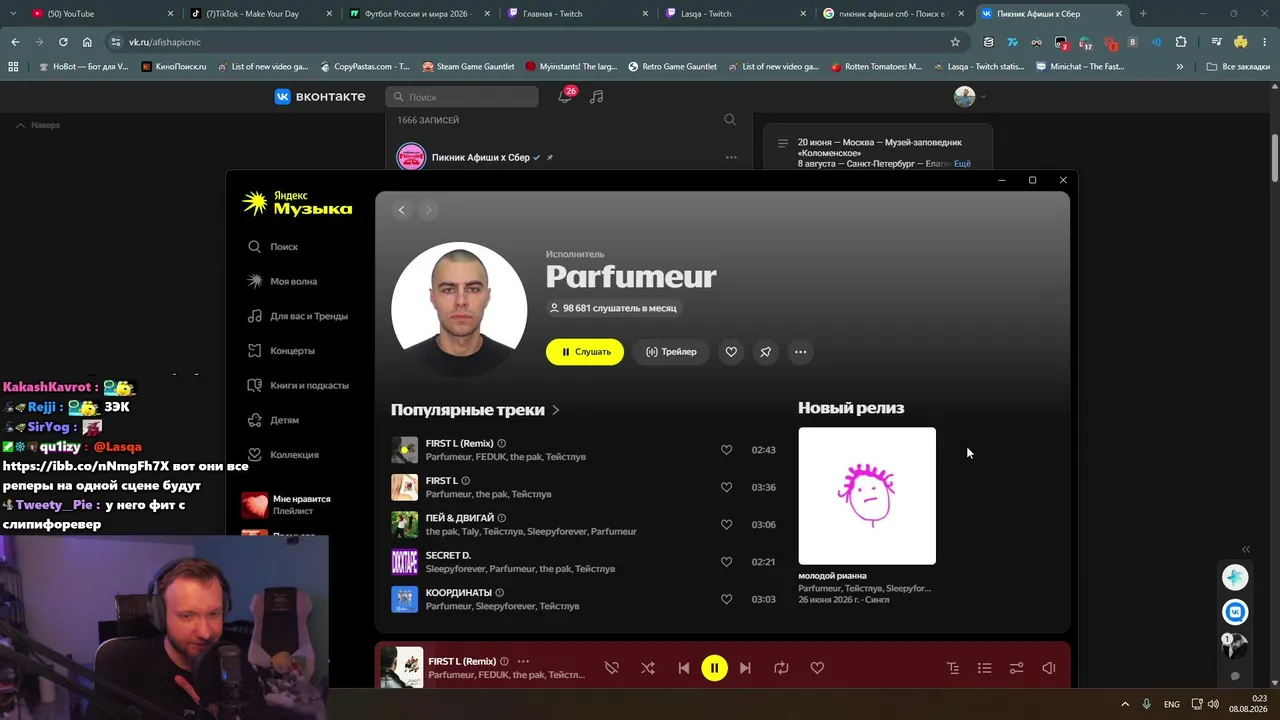Switch to the (50) YouTube browser tab

click(x=100, y=14)
